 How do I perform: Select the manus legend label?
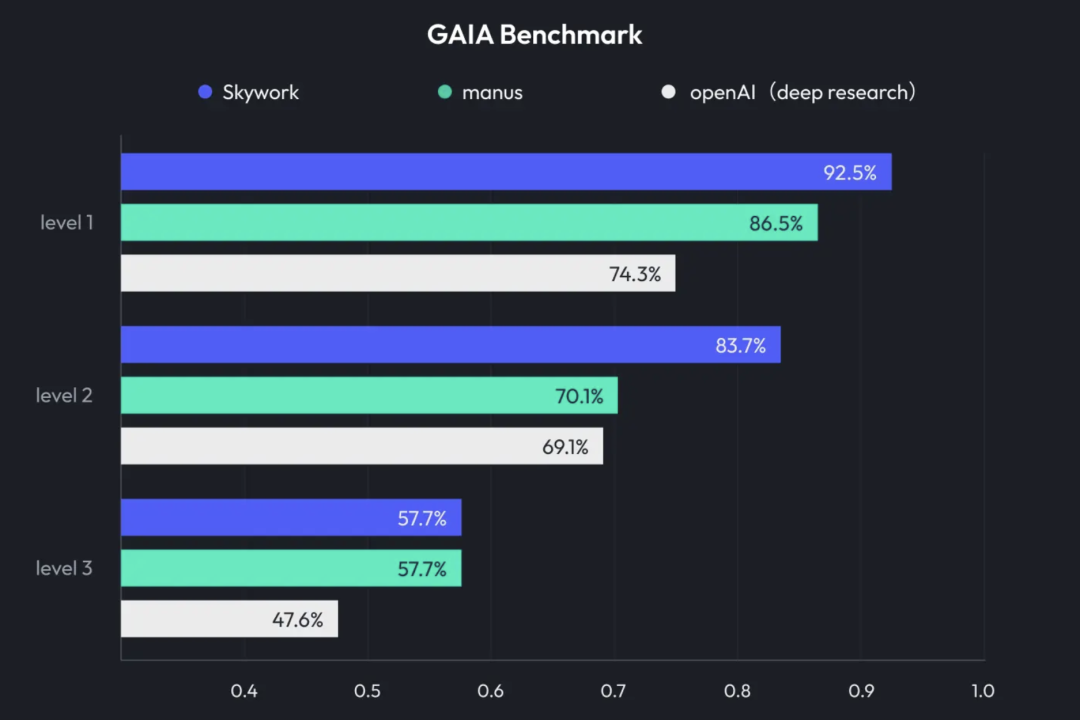click(x=492, y=92)
